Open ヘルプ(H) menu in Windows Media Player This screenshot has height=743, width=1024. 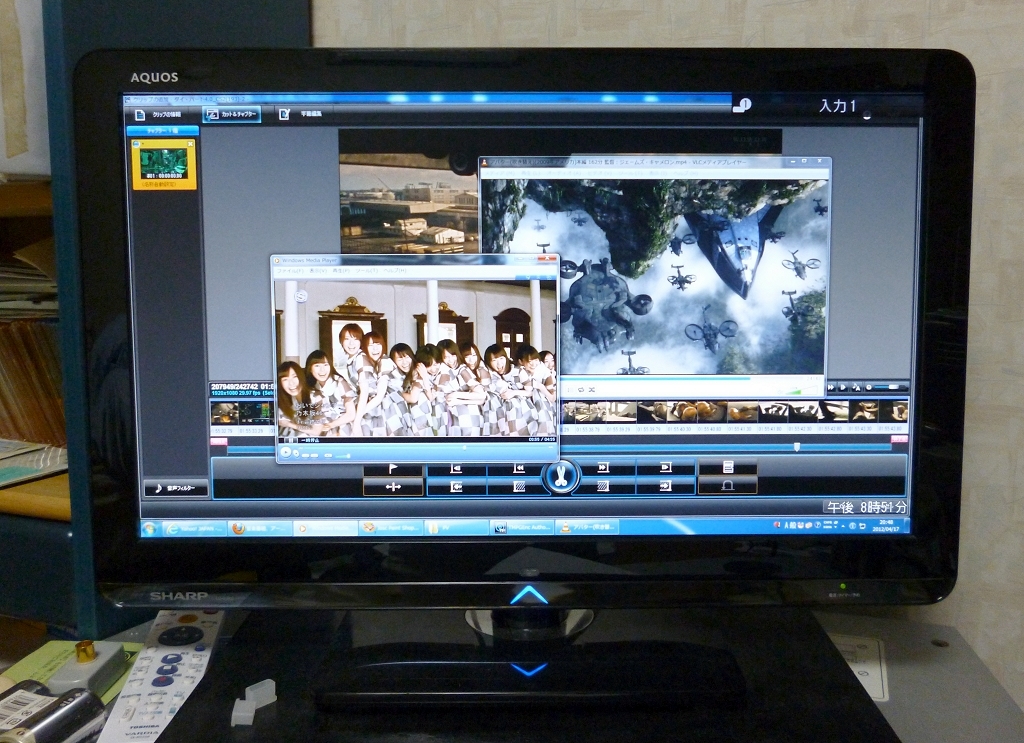(x=395, y=271)
